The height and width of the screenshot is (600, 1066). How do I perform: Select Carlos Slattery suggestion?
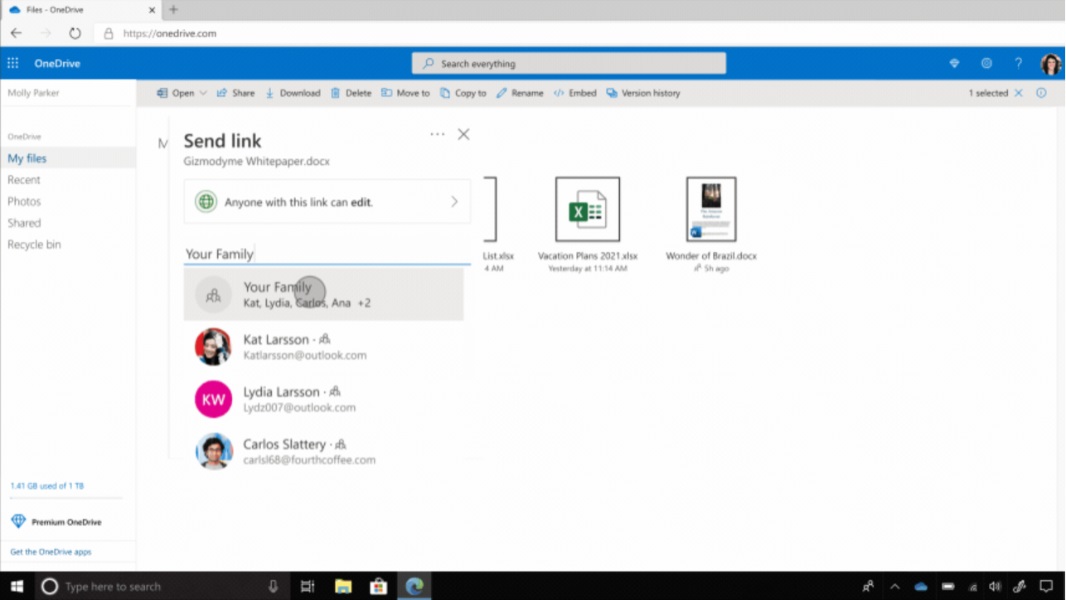pyautogui.click(x=324, y=451)
